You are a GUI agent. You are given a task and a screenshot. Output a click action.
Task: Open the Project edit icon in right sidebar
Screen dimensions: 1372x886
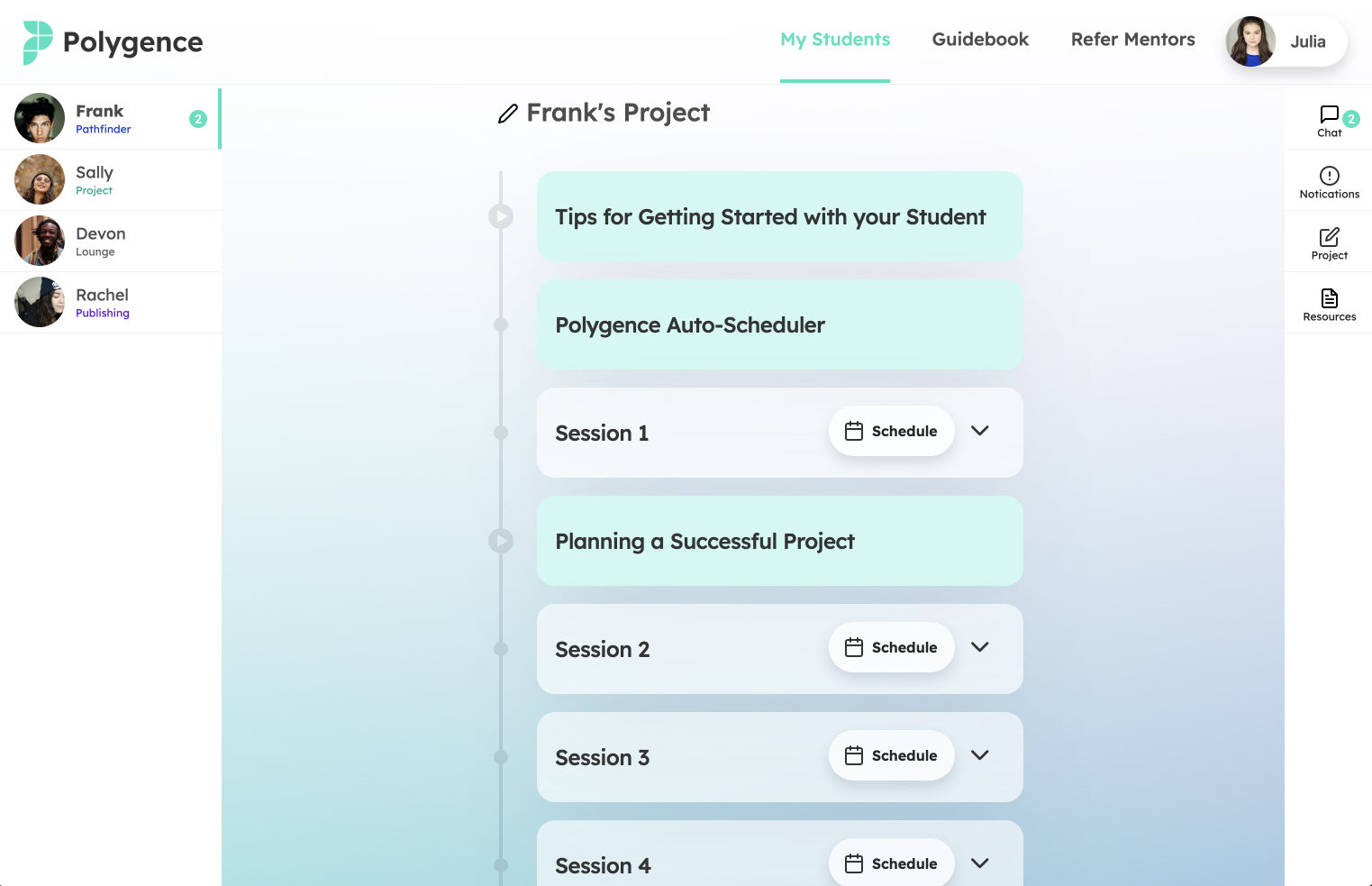point(1329,237)
